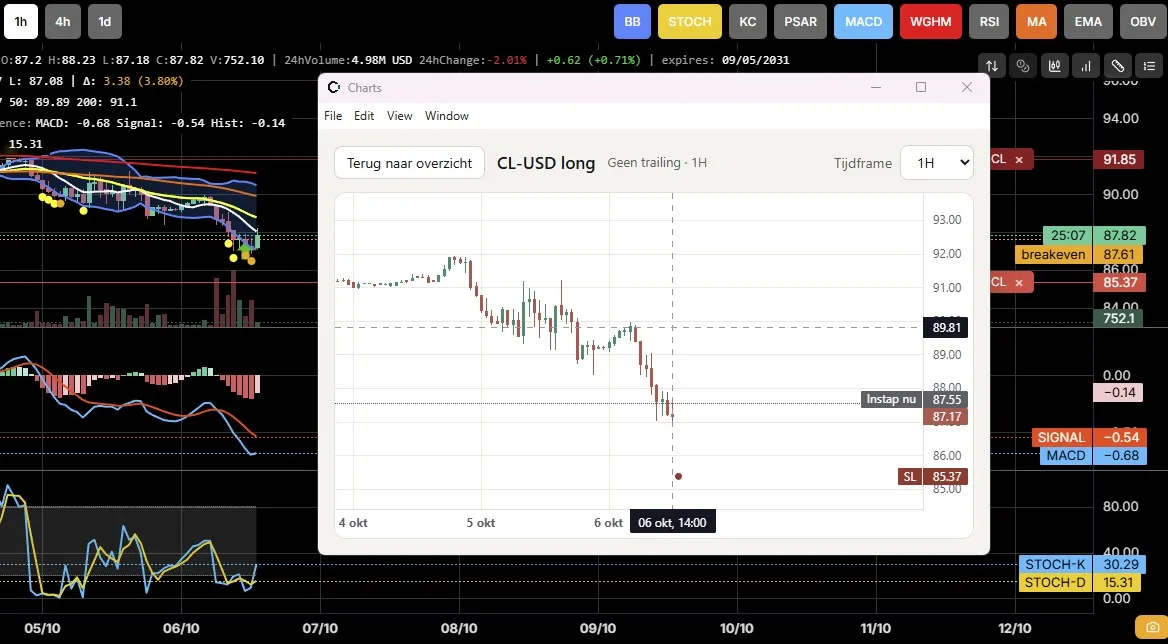Screen dimensions: 1168x644
Task: Enable the EMA indicator
Action: coord(1088,22)
